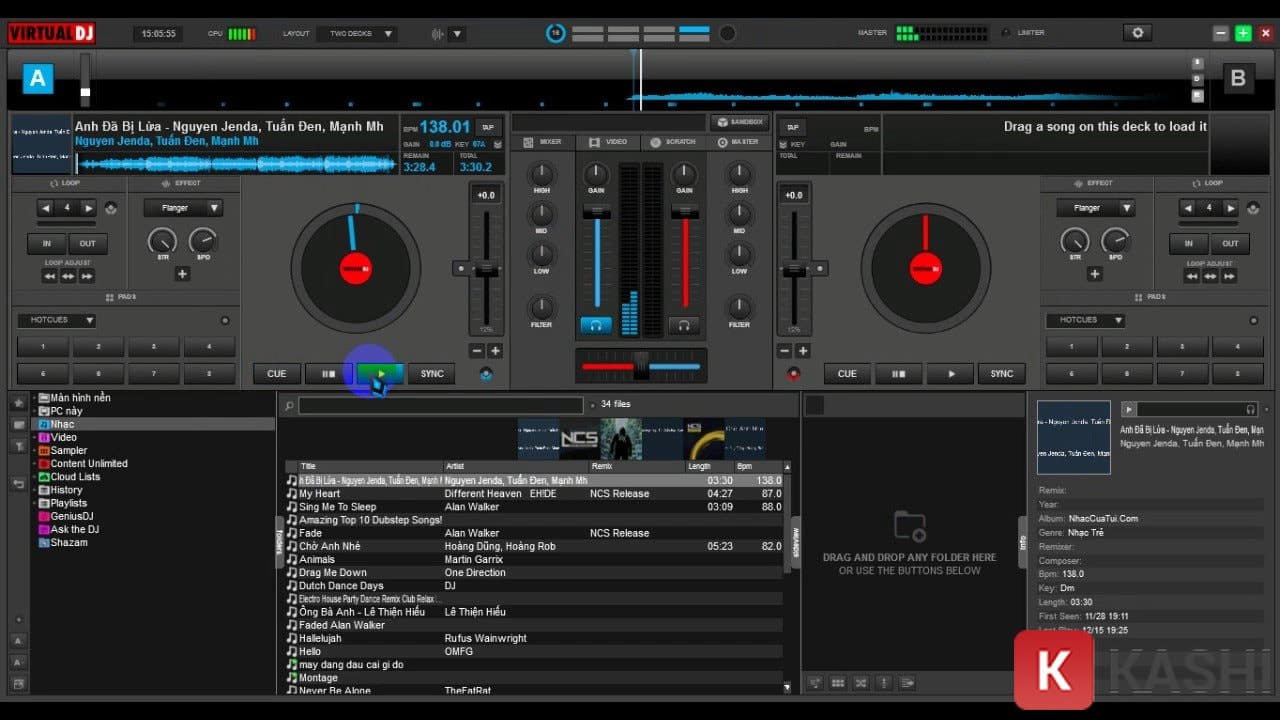
Task: Open deck B Flanger effect dropdown
Action: [x=1095, y=208]
